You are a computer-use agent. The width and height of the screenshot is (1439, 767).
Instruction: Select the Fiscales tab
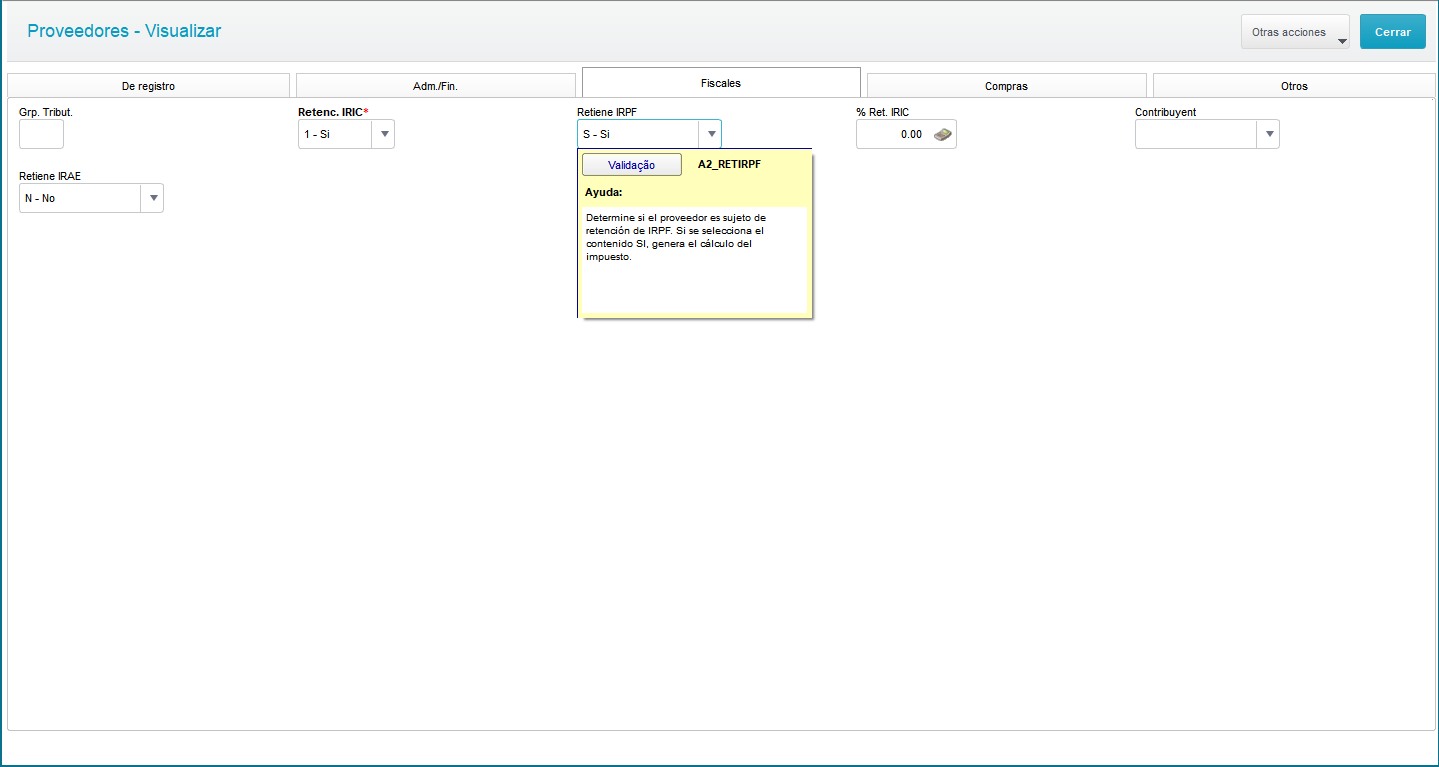pos(721,83)
